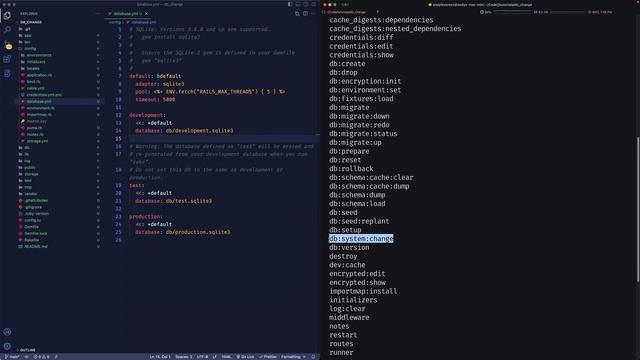Click YAML language mode in status bar

click(226, 357)
